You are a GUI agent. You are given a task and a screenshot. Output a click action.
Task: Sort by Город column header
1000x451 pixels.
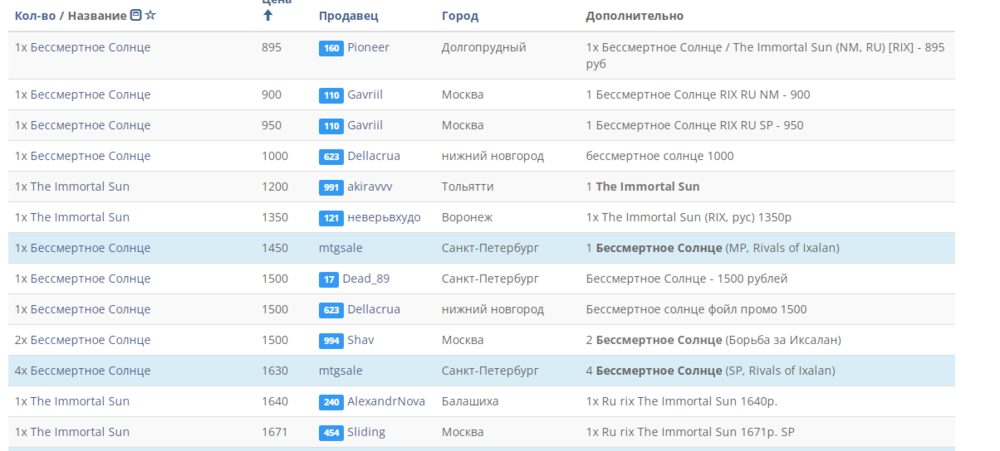click(460, 16)
